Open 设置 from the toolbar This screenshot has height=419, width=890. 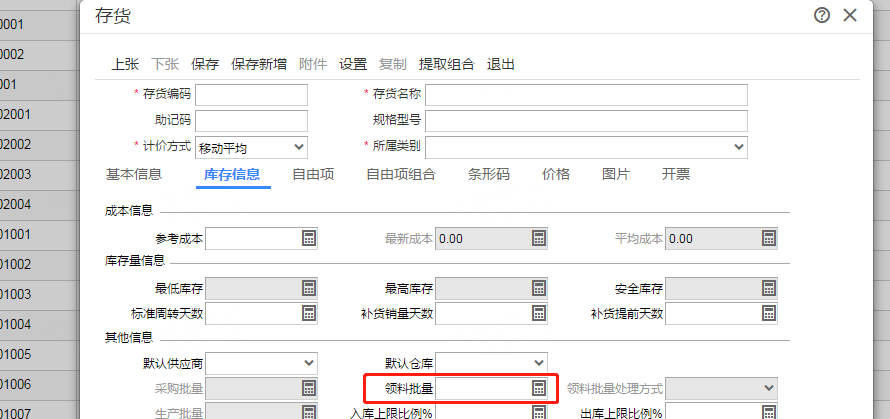353,64
